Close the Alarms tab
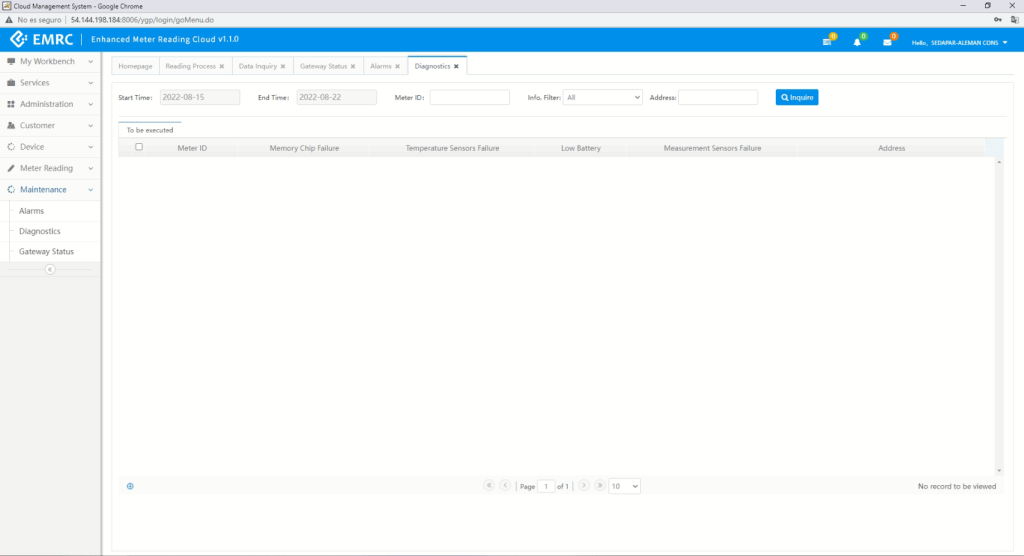This screenshot has width=1024, height=556. pos(397,67)
